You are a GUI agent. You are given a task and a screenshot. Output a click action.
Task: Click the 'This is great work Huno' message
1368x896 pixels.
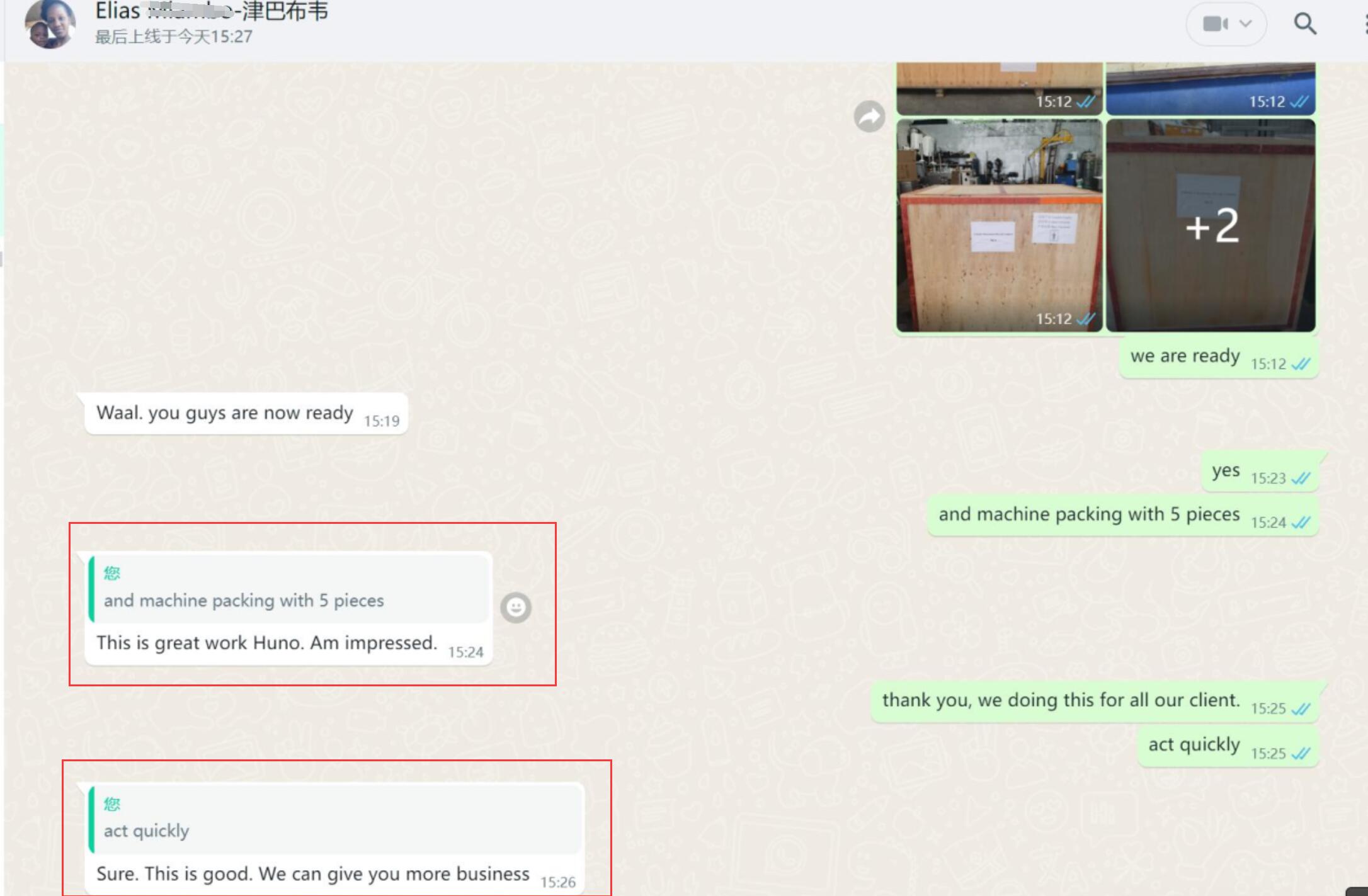point(266,643)
